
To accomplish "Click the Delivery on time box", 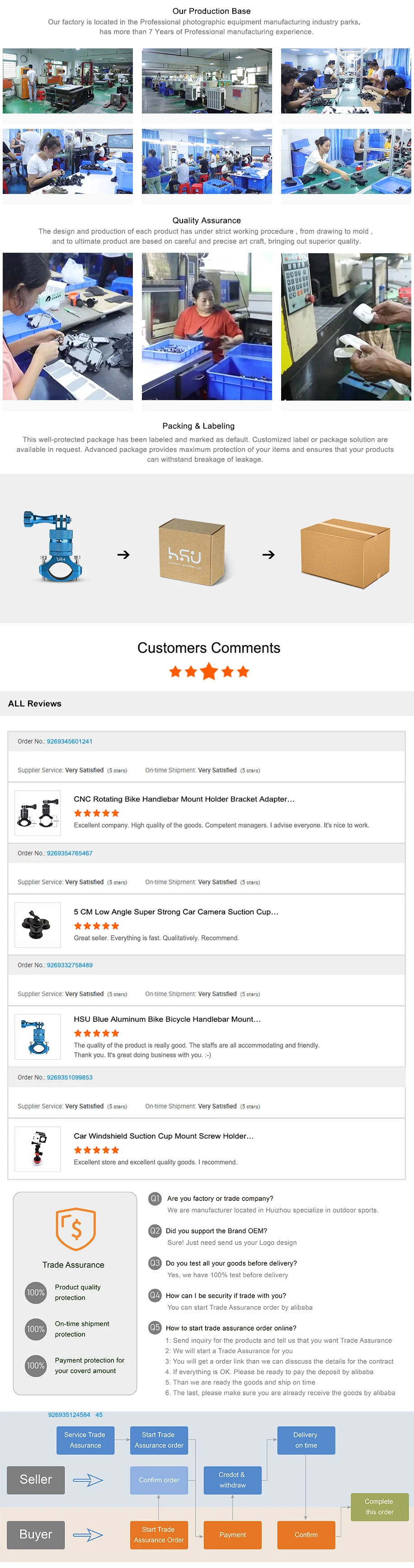I will click(306, 1440).
